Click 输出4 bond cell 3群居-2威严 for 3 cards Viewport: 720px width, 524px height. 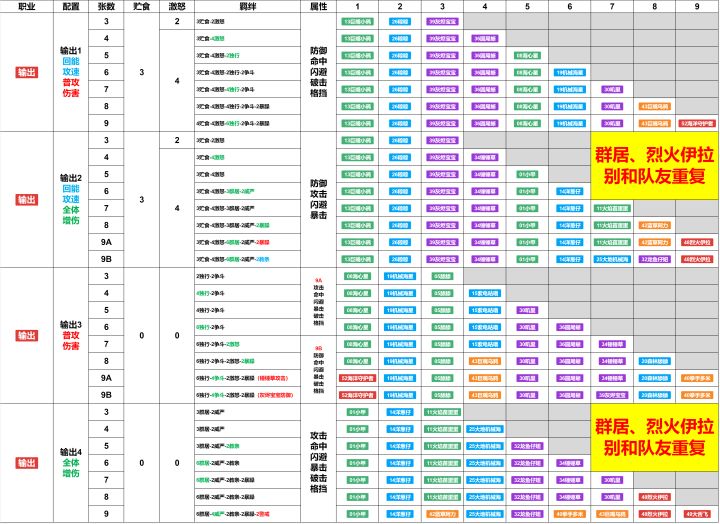pos(248,412)
